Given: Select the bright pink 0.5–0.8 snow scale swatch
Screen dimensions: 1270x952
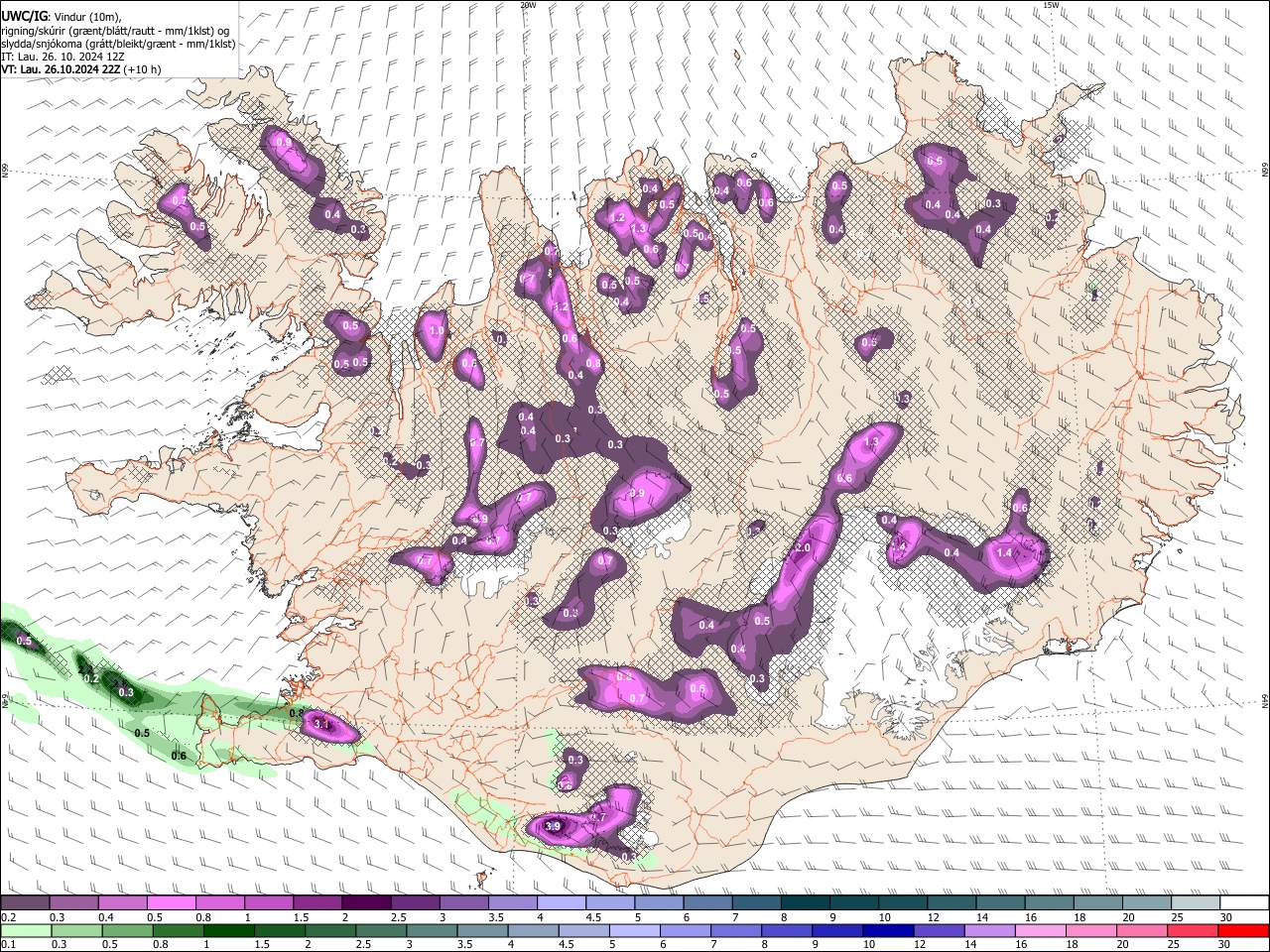Looking at the screenshot, I should (171, 903).
